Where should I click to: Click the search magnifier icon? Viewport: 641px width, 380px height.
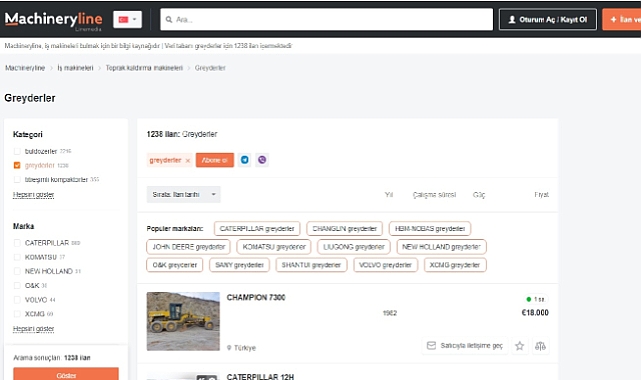(x=169, y=20)
